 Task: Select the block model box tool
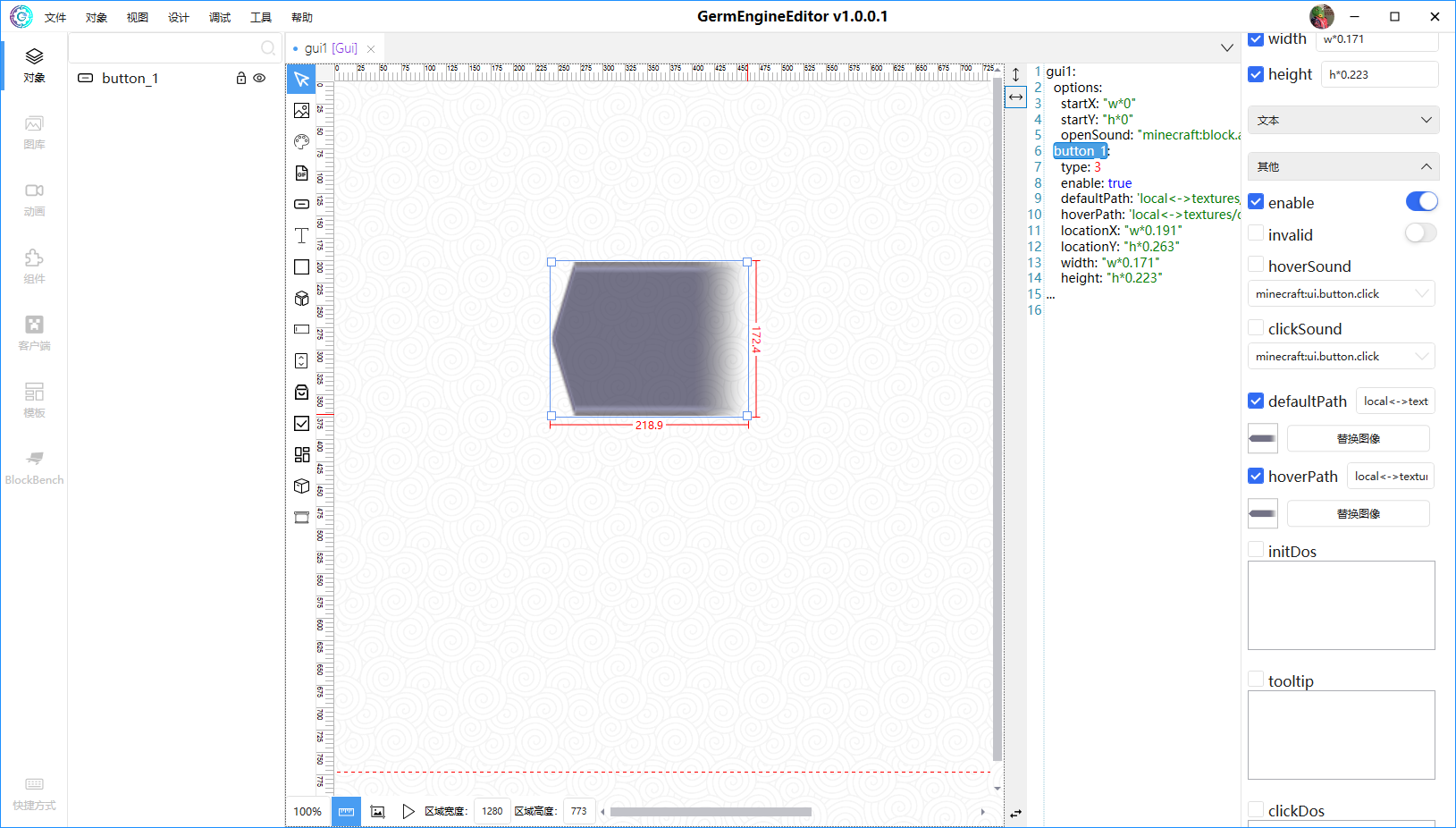pos(301,486)
